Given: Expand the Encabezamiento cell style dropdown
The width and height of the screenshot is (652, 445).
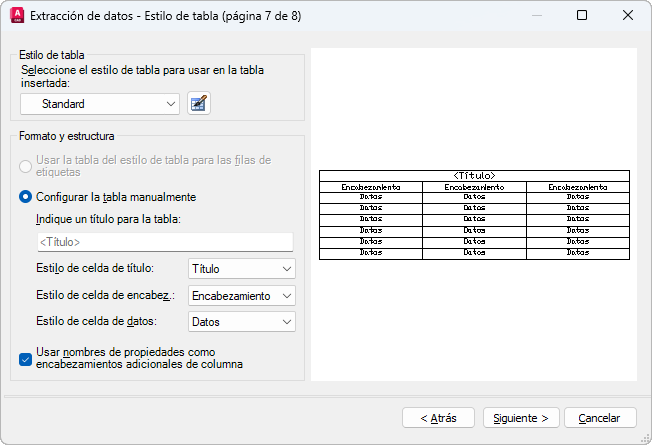Looking at the screenshot, I should coord(242,296).
